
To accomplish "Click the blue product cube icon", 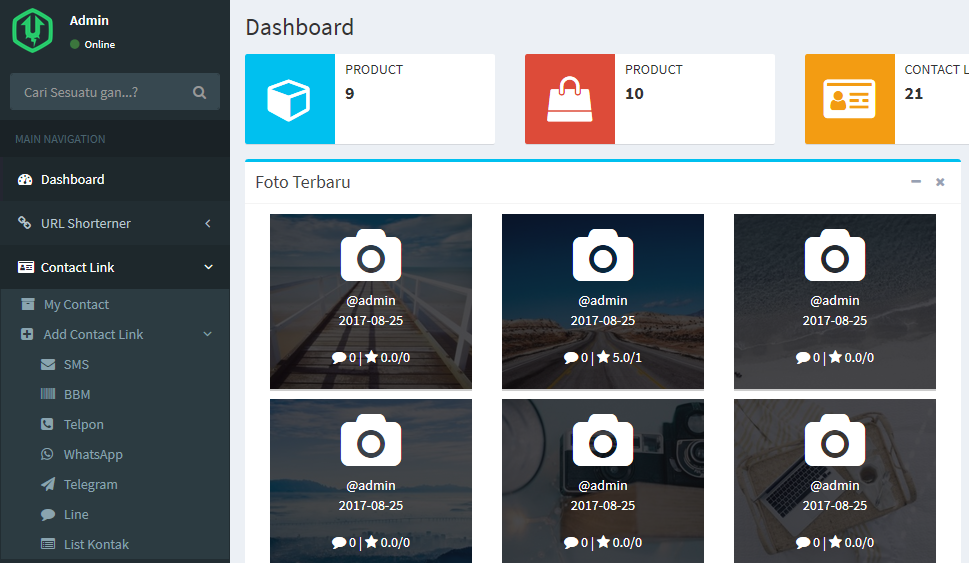I will pos(289,99).
